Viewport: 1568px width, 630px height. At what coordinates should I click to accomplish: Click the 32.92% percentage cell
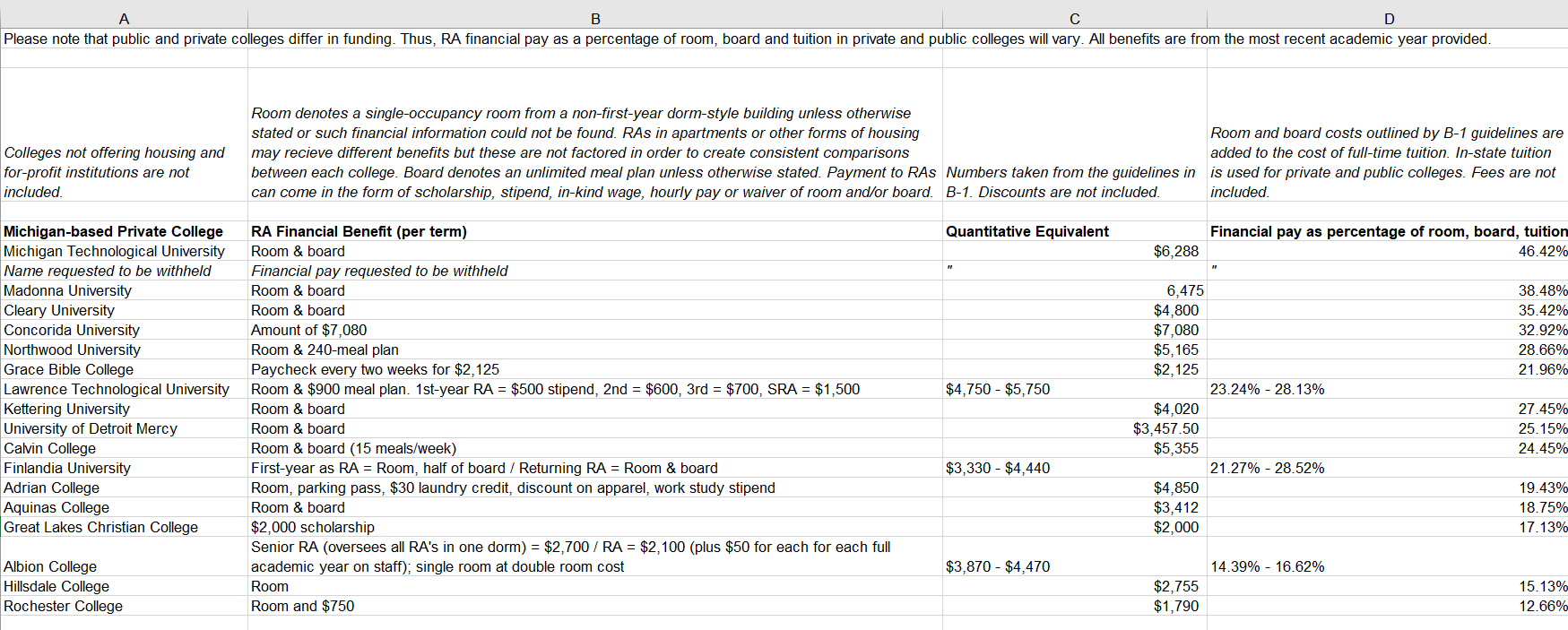[x=1388, y=330]
